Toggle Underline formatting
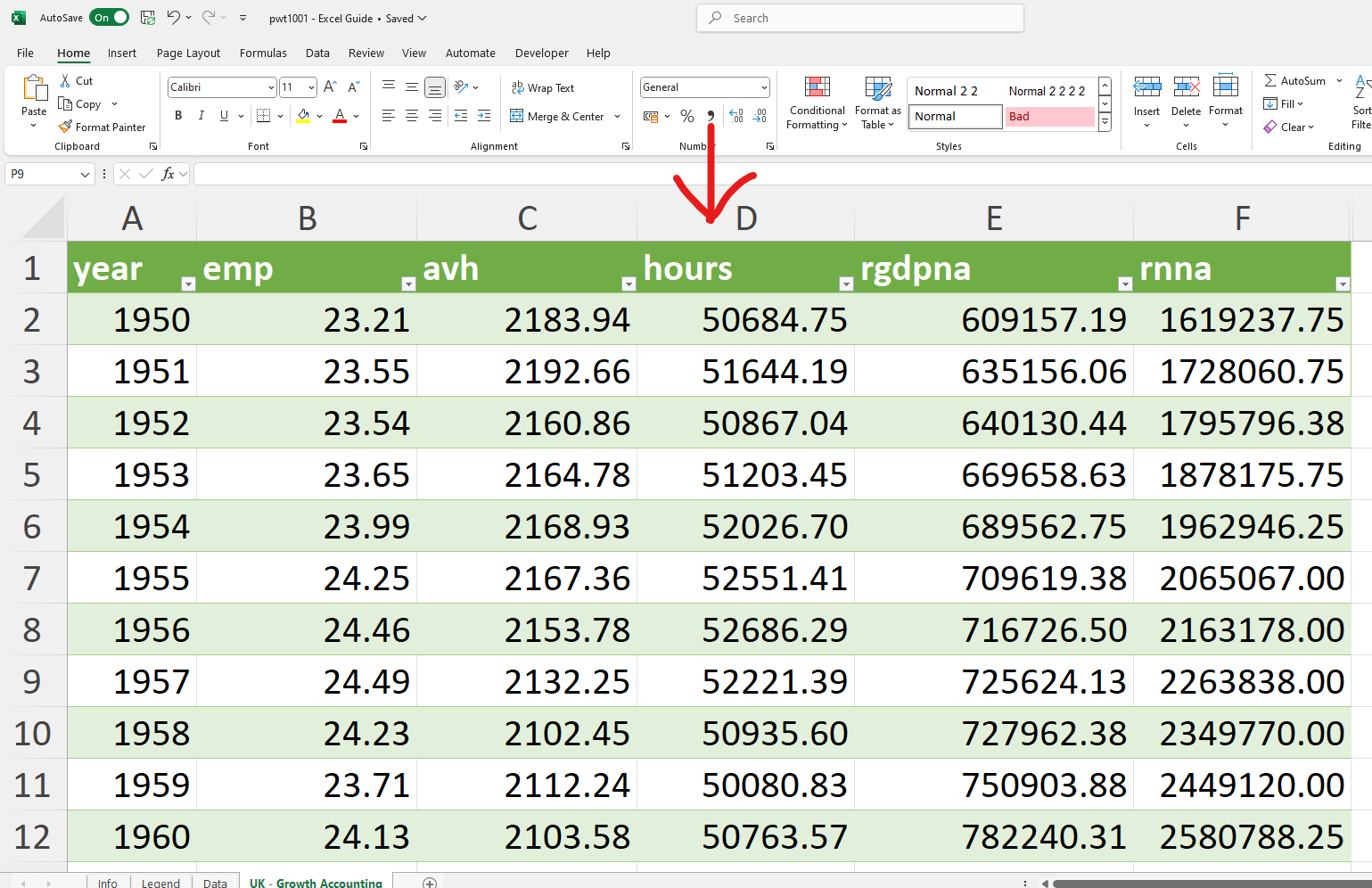Viewport: 1372px width, 888px height. 224,116
